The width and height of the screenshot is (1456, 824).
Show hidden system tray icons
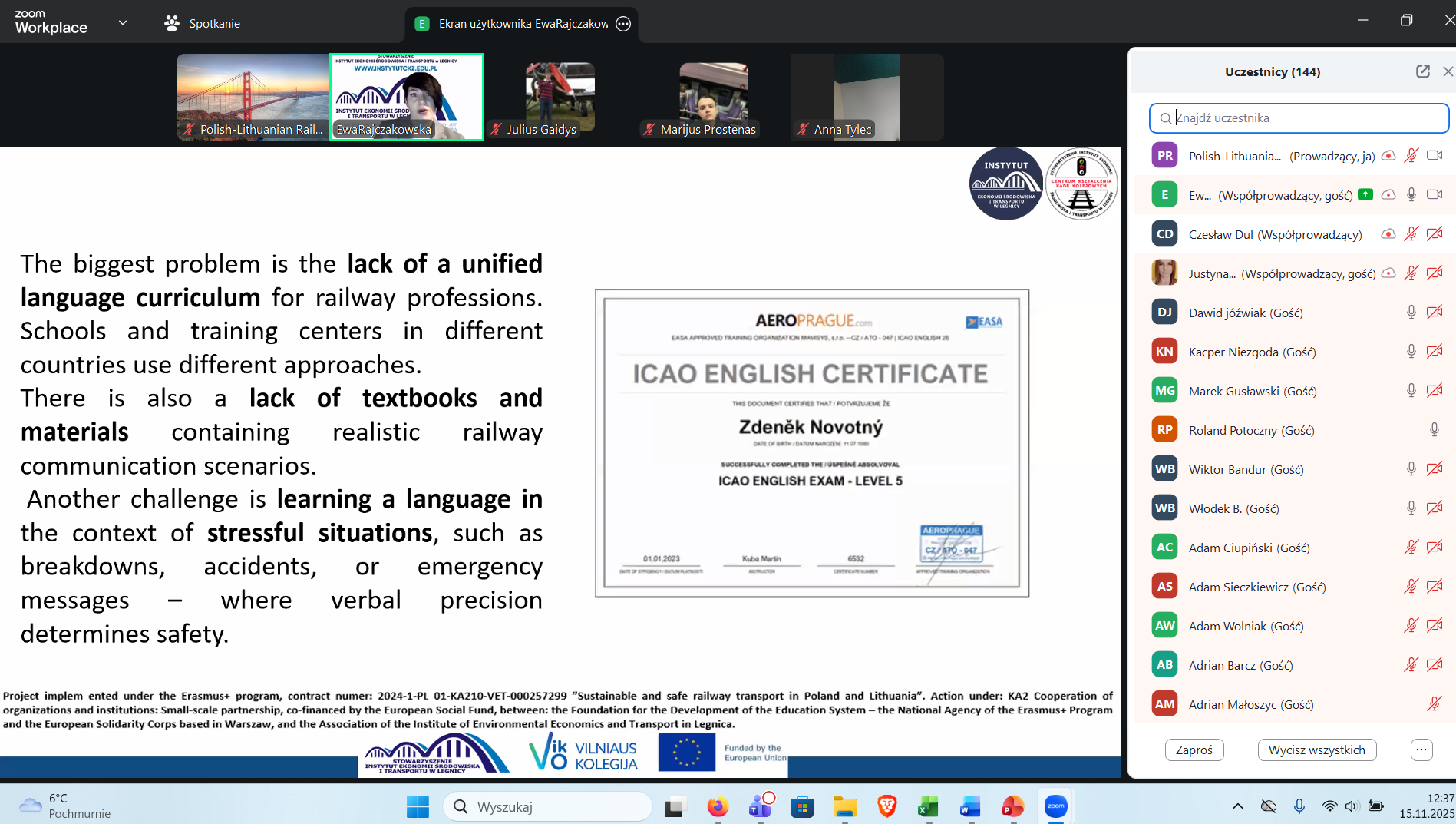point(1237,806)
